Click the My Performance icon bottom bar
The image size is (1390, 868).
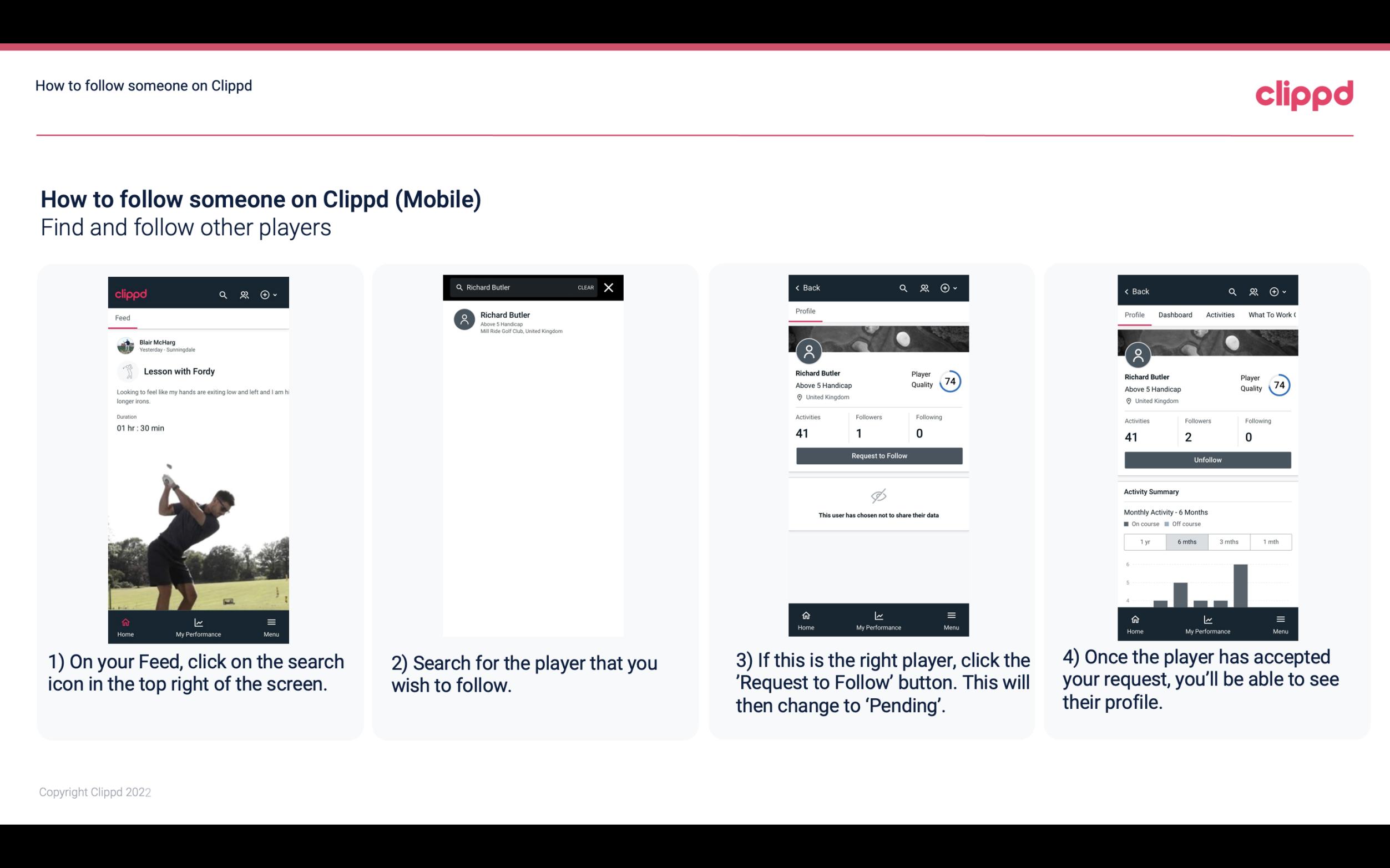click(x=199, y=624)
